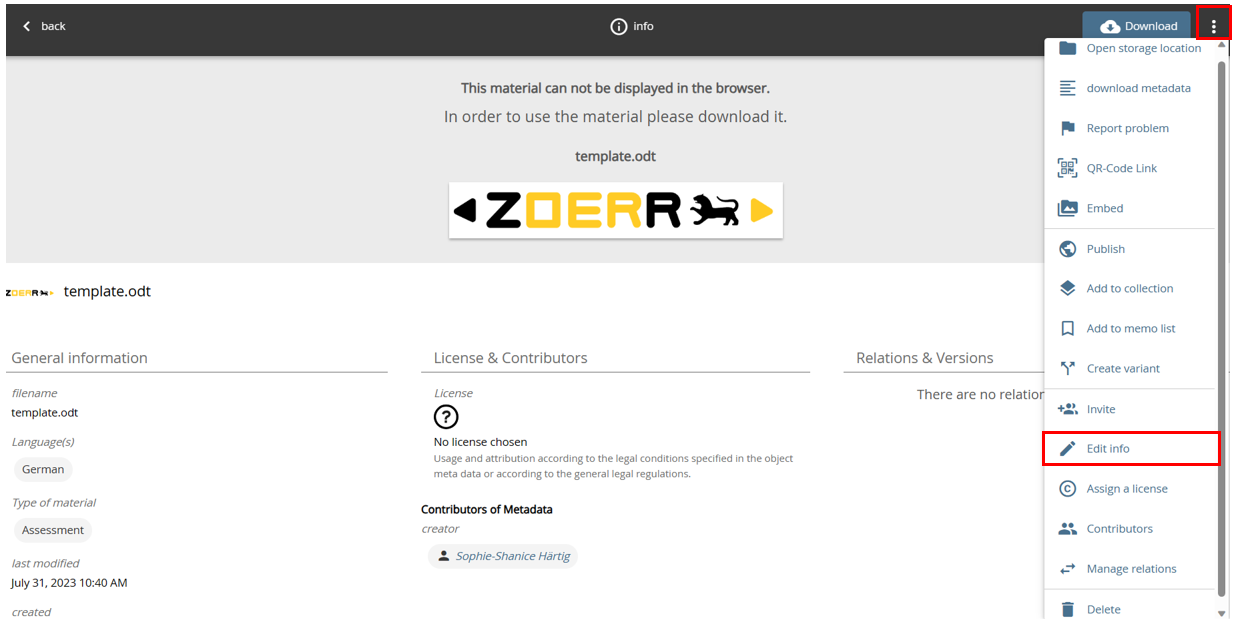
Task: Open Contributors from the options menu
Action: click(x=1119, y=529)
